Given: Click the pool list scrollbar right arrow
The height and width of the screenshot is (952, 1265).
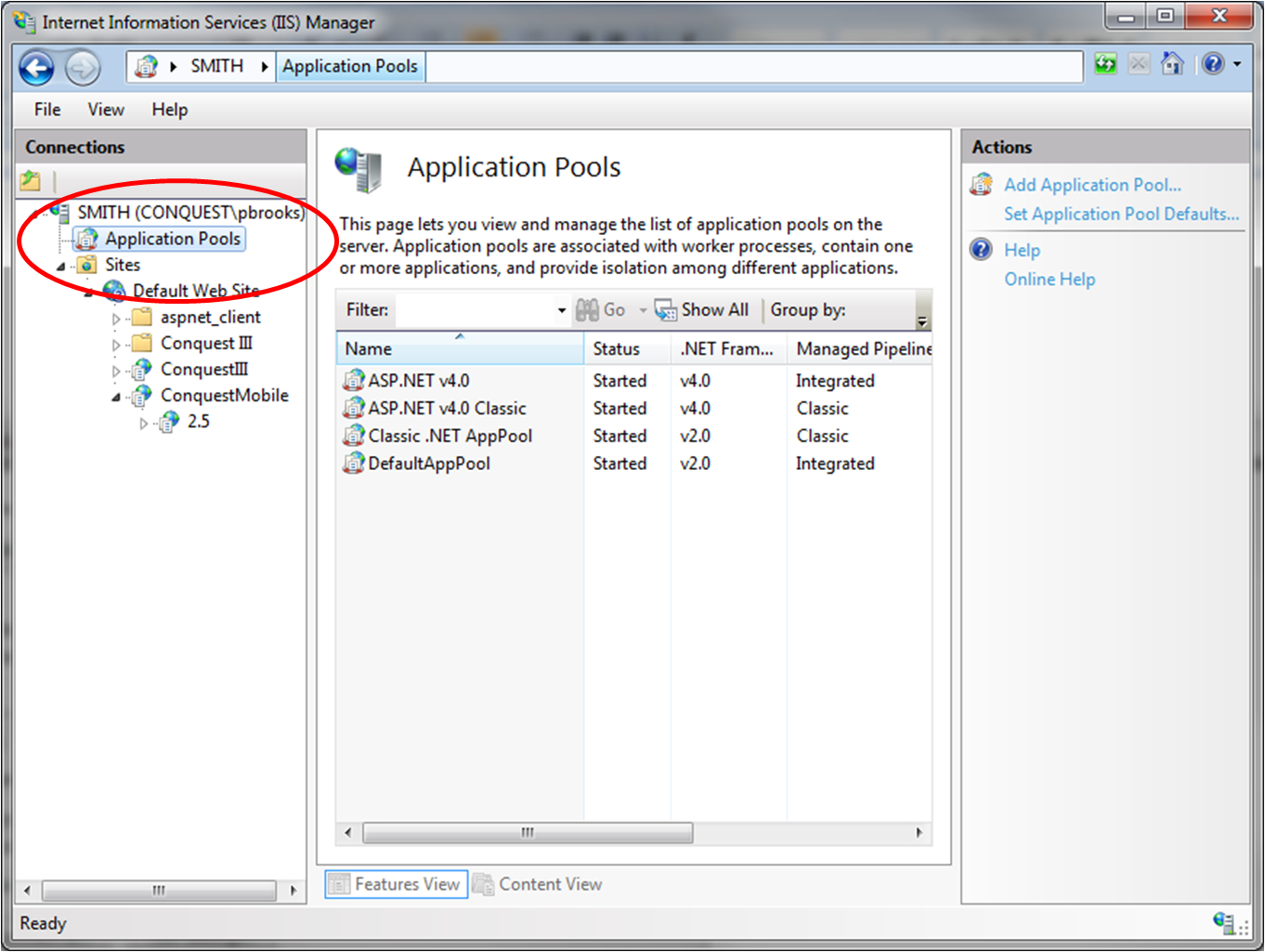Looking at the screenshot, I should [919, 832].
